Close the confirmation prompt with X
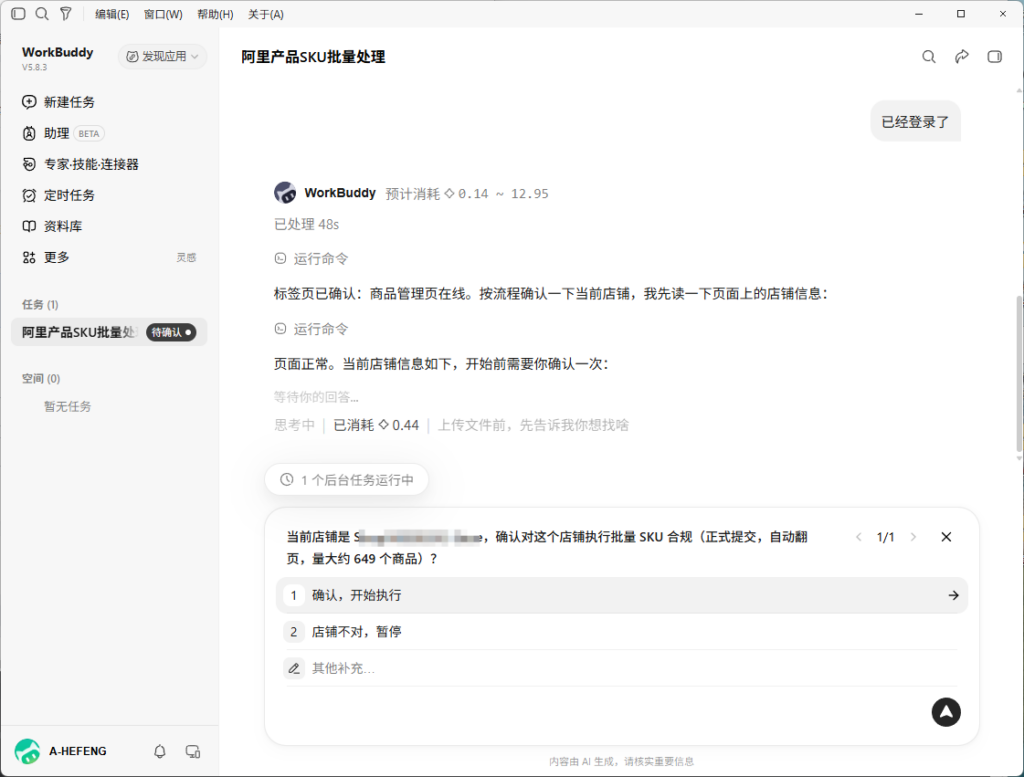 946,537
